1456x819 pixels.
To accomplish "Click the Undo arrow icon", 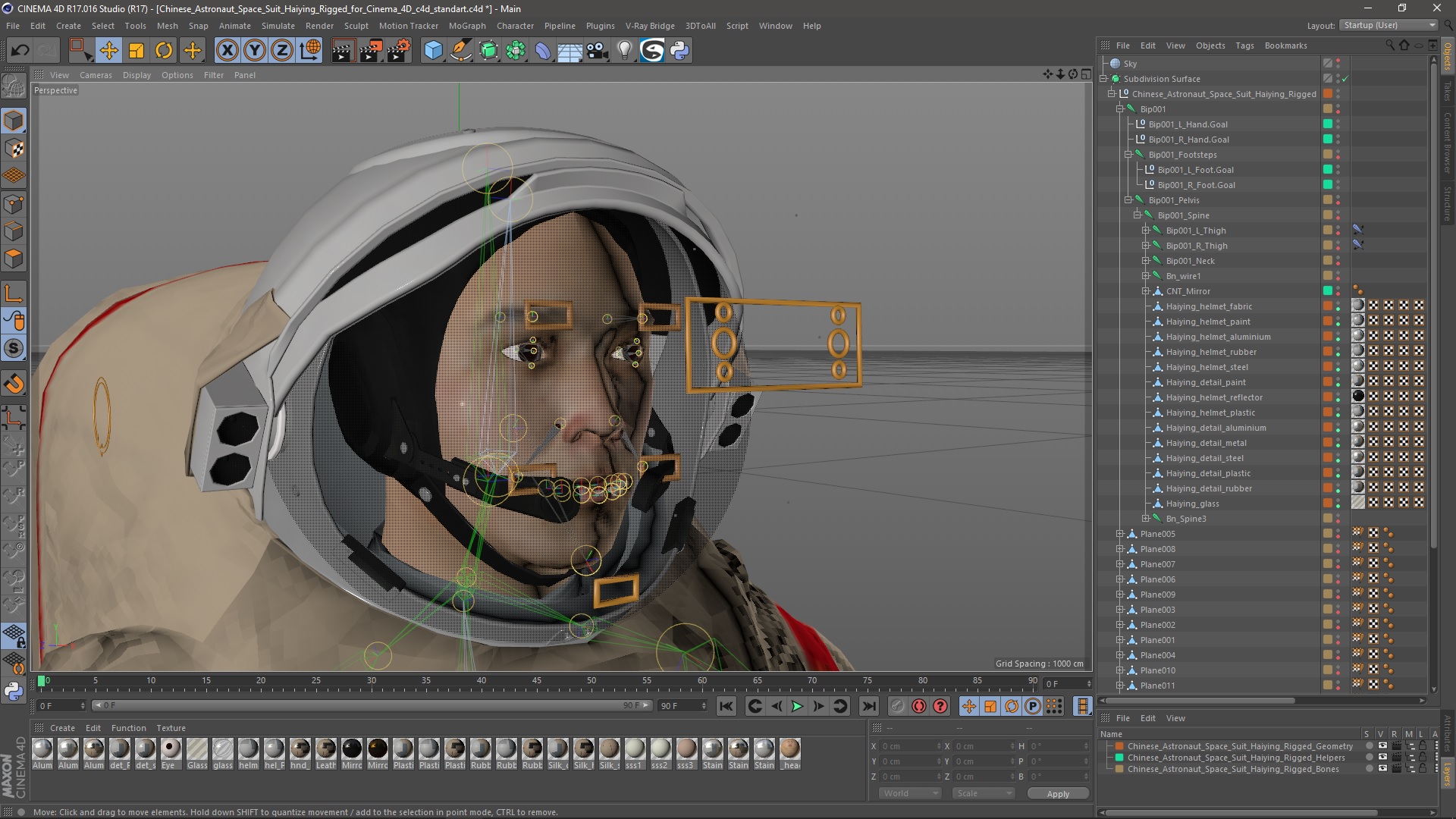I will 20,51.
